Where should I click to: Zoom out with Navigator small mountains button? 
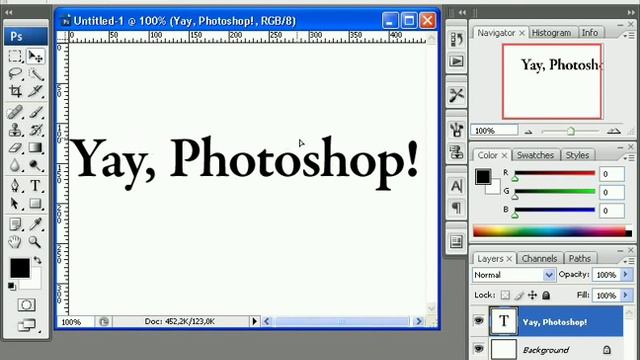[528, 131]
